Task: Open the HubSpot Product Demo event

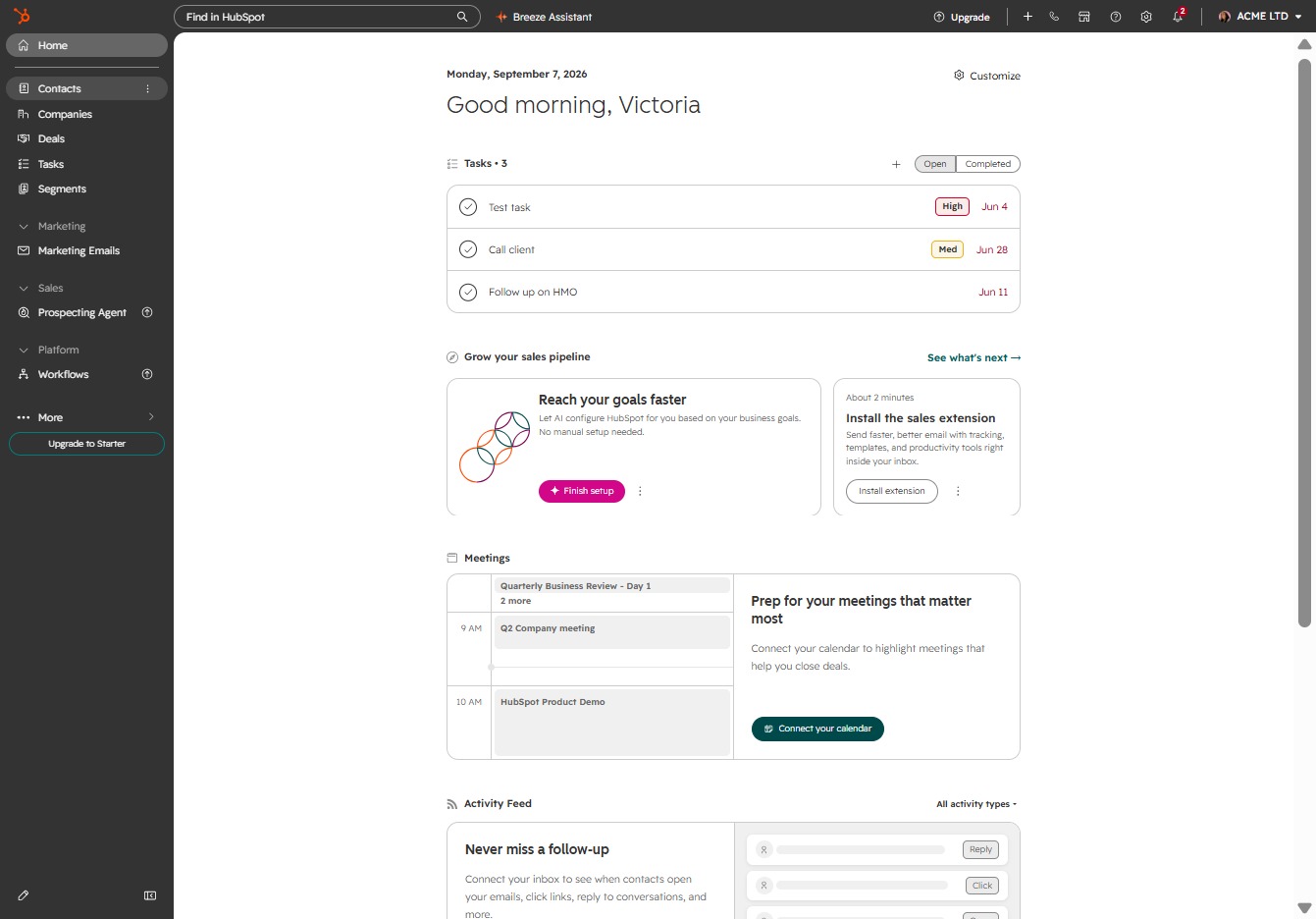Action: [x=612, y=722]
